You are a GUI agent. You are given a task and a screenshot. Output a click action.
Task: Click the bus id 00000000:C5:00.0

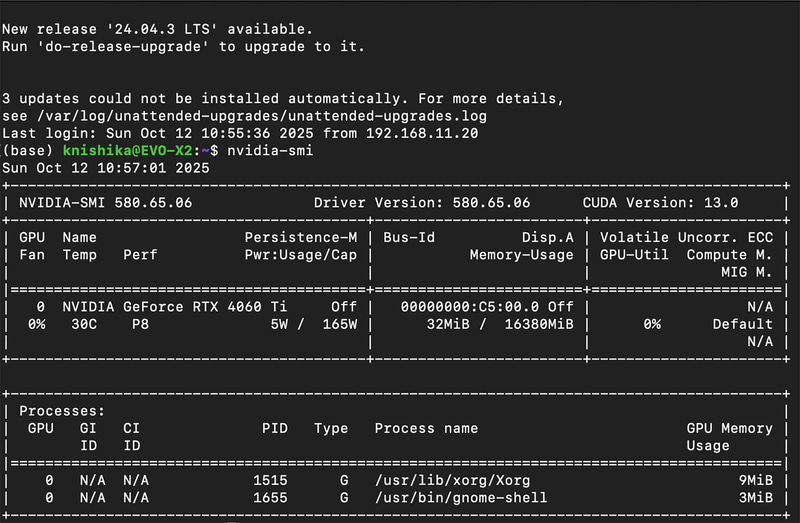470,307
